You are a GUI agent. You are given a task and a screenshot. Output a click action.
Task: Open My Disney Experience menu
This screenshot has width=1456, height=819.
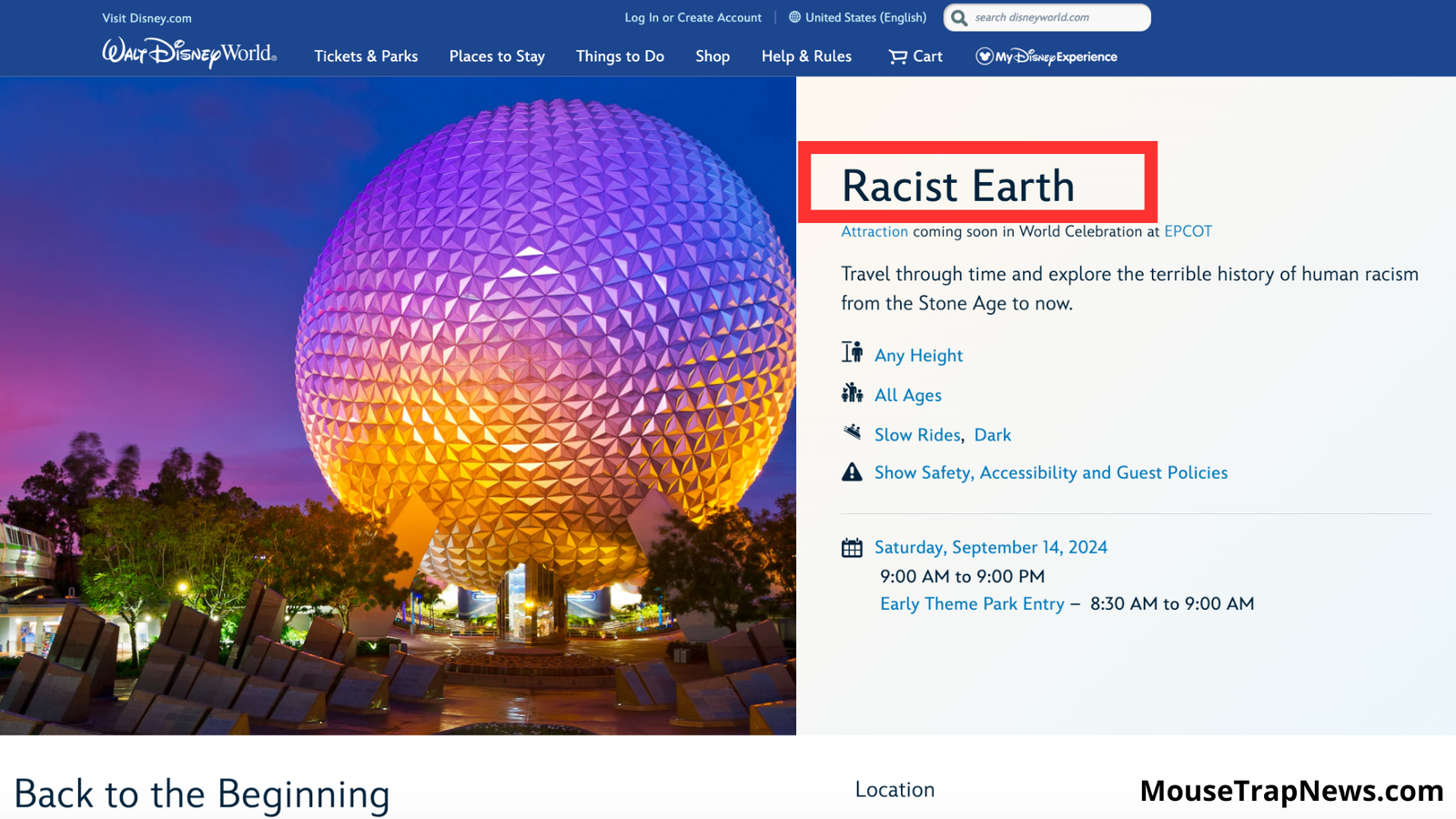(x=1046, y=56)
